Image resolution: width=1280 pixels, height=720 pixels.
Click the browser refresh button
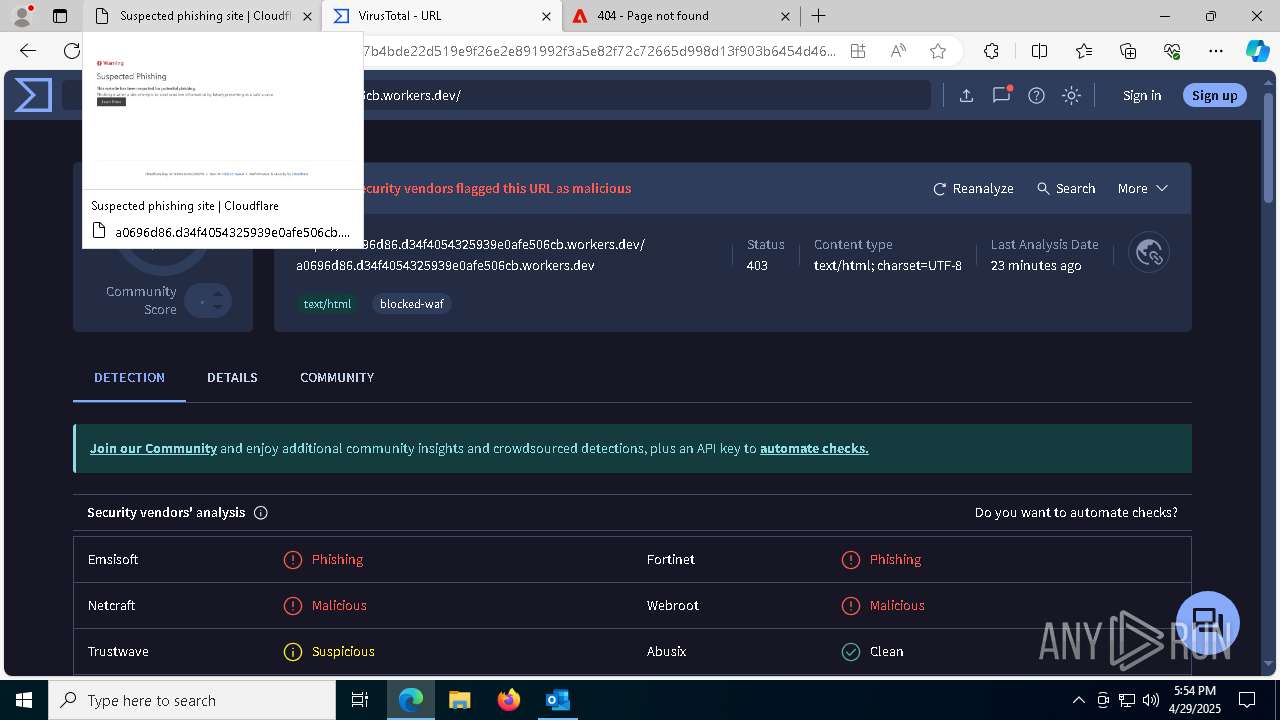tap(71, 51)
